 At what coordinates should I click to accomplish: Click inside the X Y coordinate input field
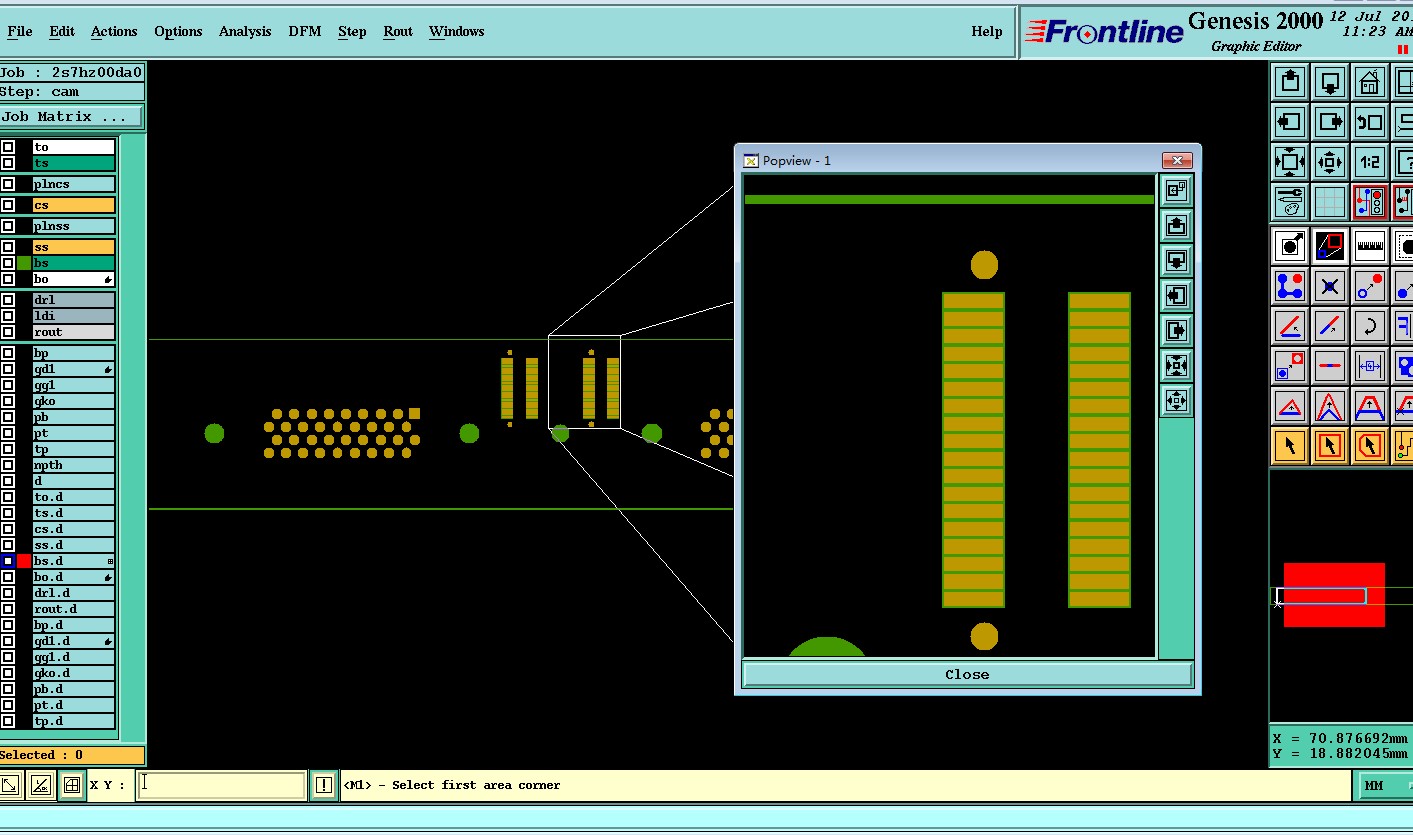[x=220, y=785]
